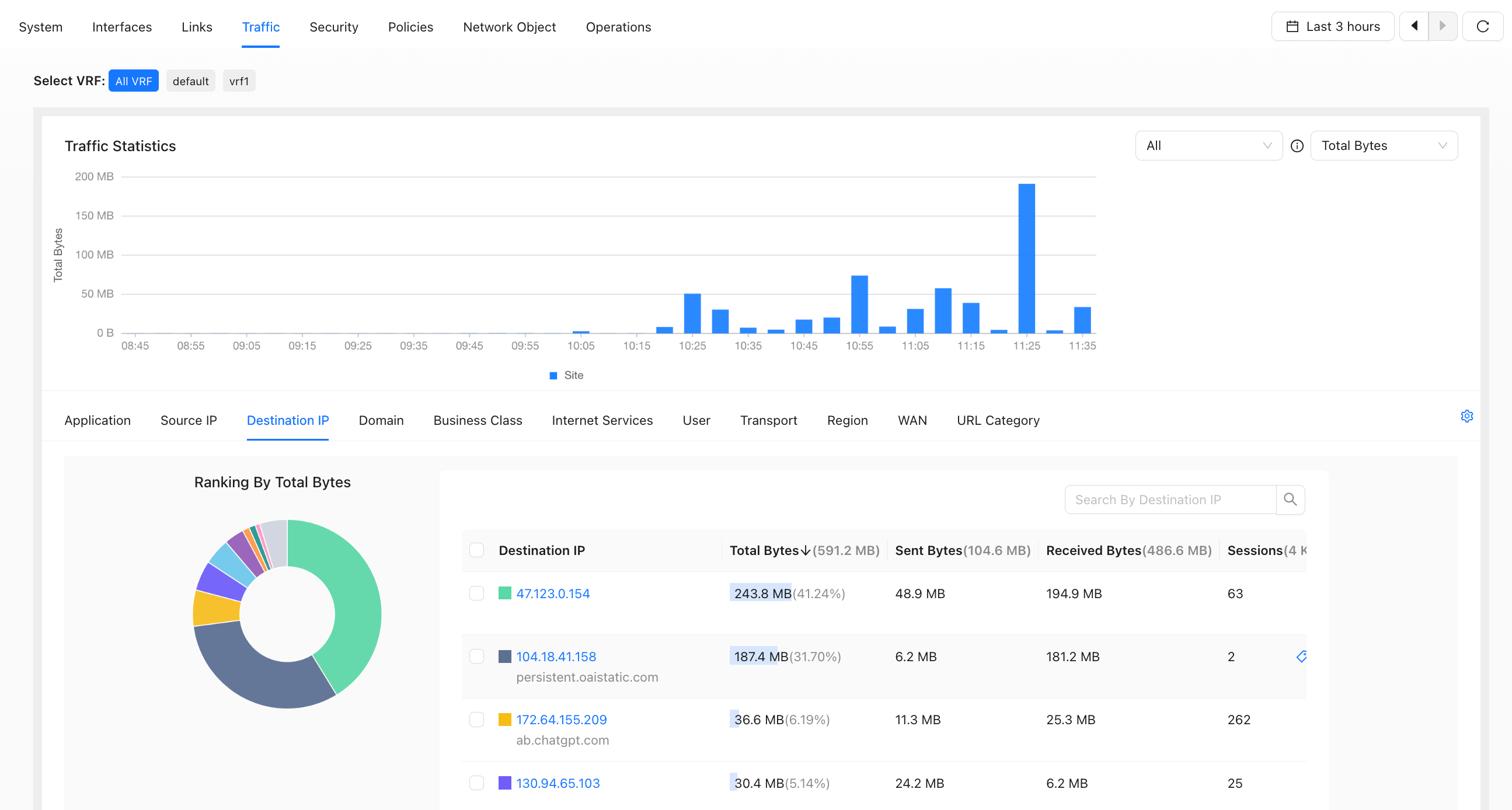Click the green swatch for 47.123.0.154
The height and width of the screenshot is (810, 1512).
(504, 593)
